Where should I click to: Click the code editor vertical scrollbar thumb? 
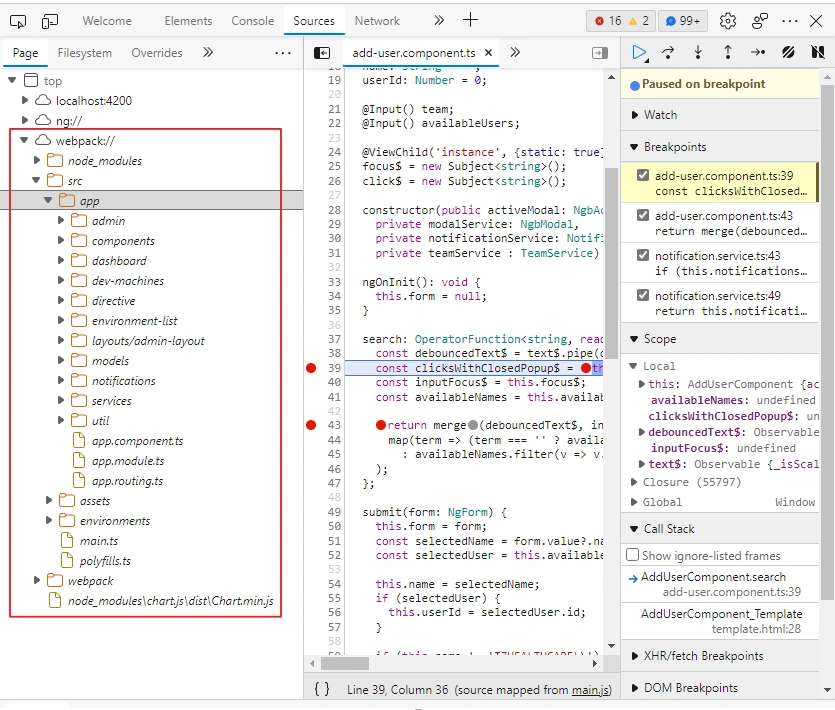point(611,263)
